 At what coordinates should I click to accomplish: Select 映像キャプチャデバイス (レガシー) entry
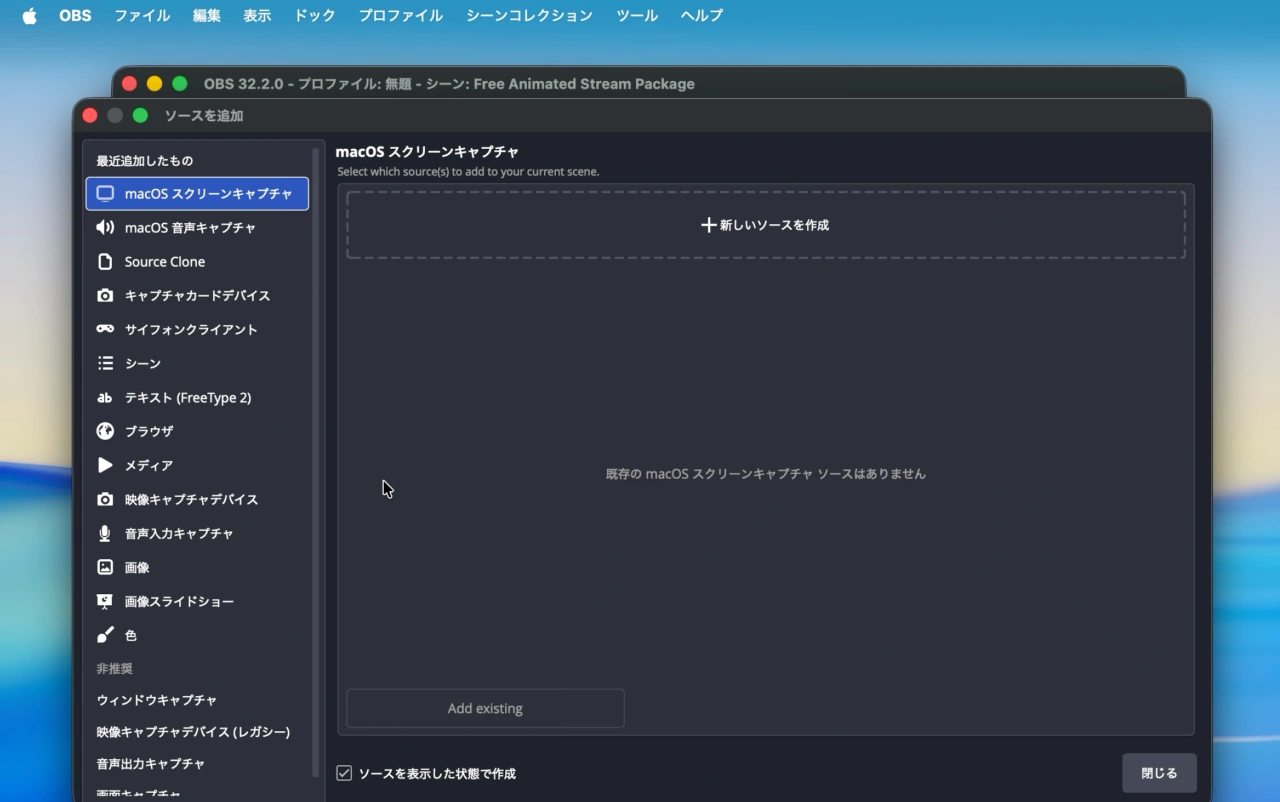pos(193,732)
